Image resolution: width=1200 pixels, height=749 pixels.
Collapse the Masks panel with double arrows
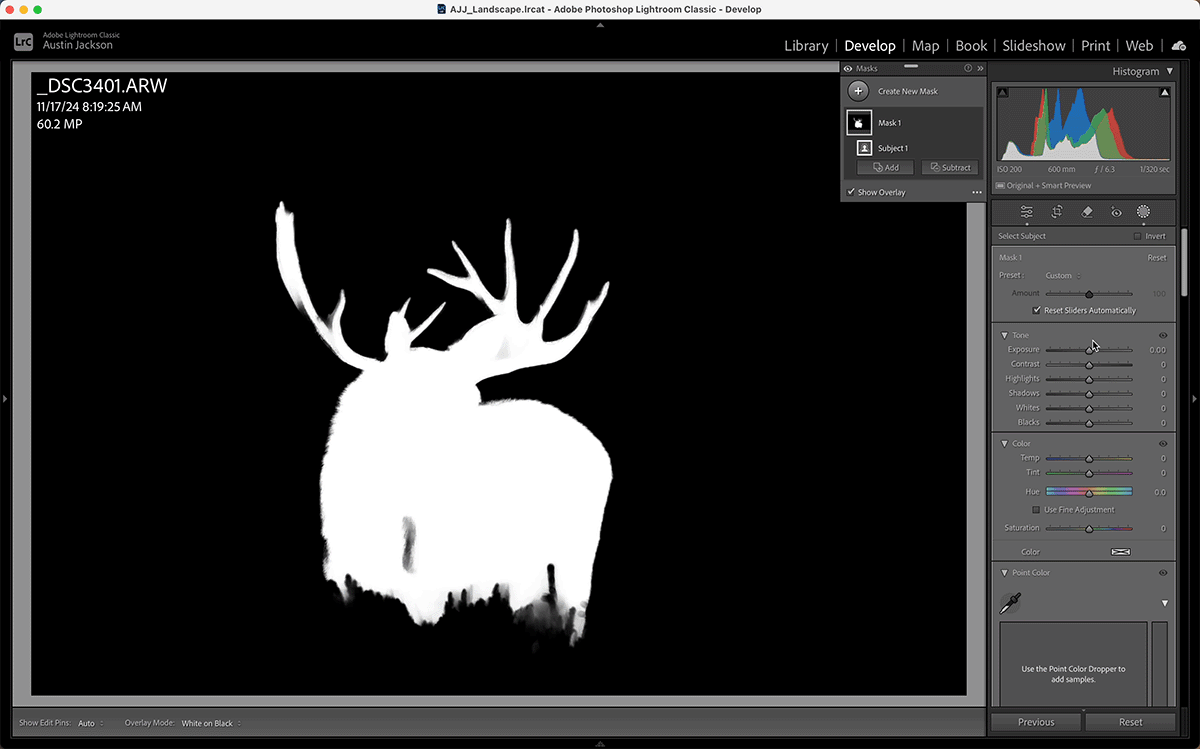pyautogui.click(x=980, y=68)
